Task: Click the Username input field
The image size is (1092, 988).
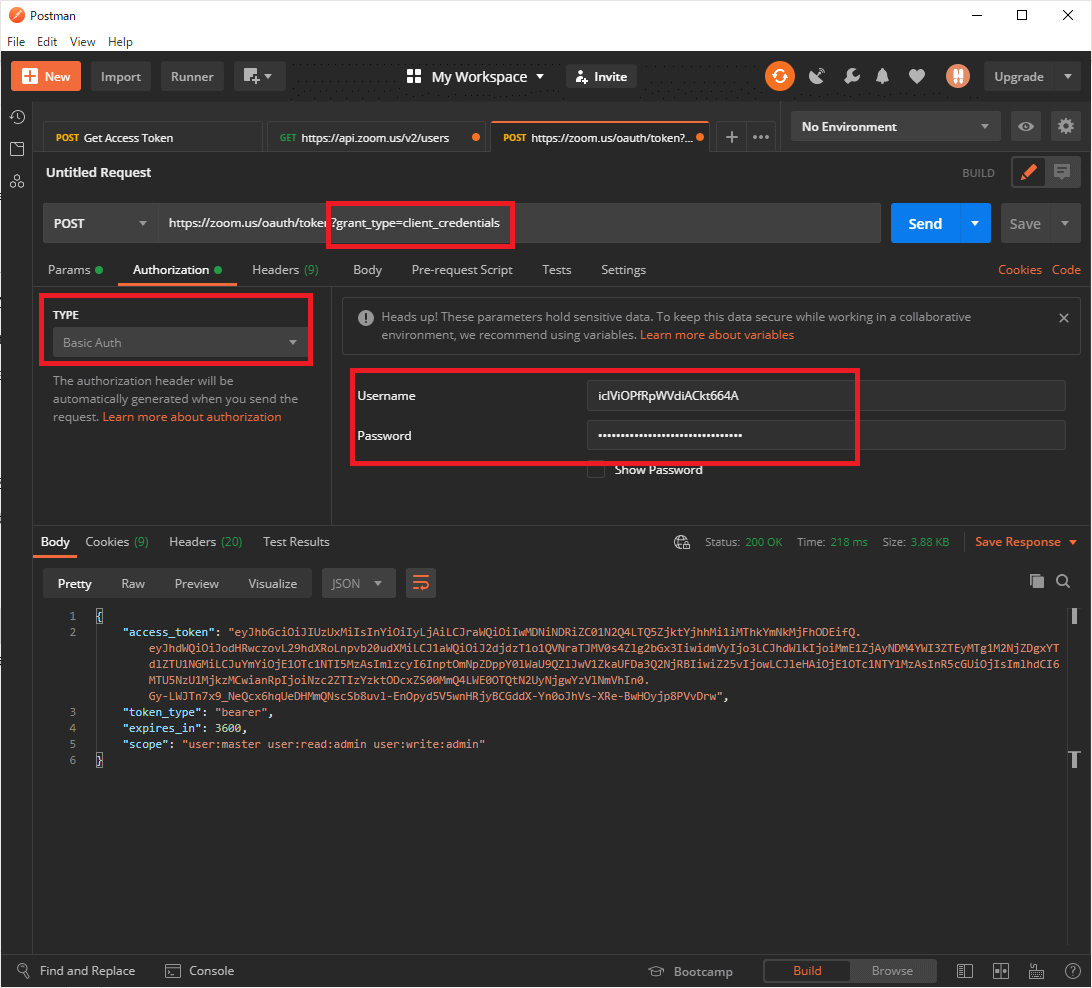Action: tap(826, 395)
